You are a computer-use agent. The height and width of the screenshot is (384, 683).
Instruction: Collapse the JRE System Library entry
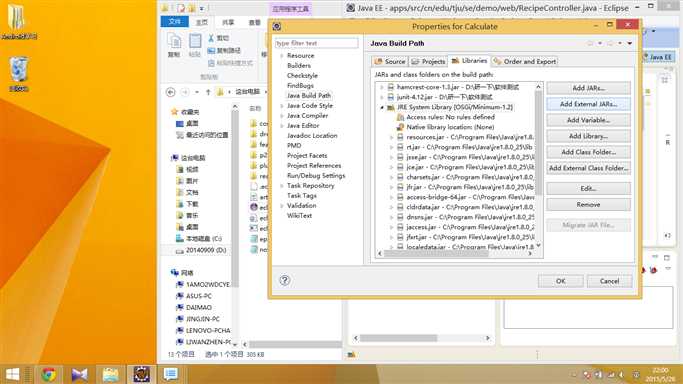[382, 107]
